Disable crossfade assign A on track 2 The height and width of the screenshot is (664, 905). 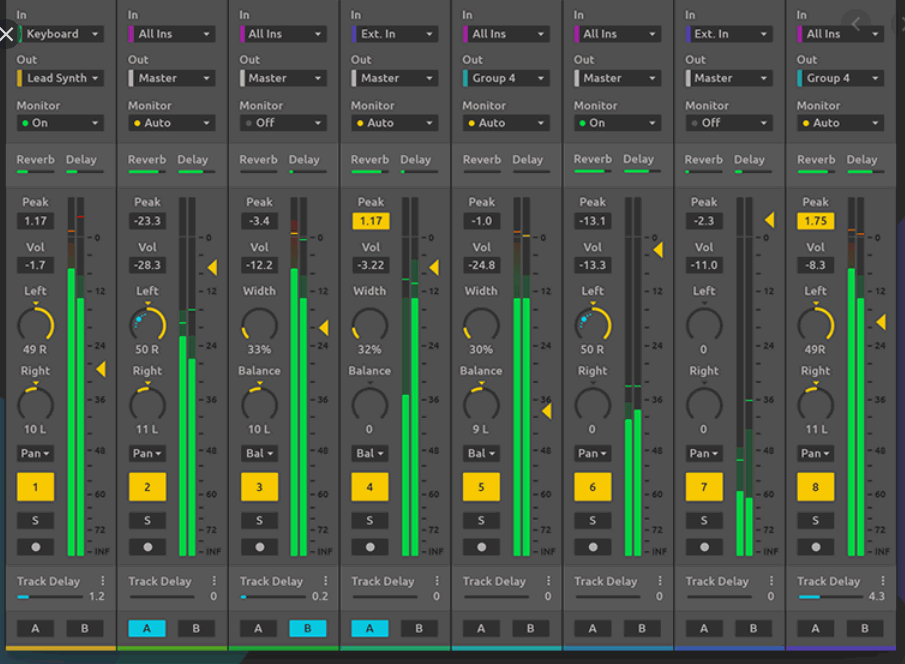coord(147,628)
